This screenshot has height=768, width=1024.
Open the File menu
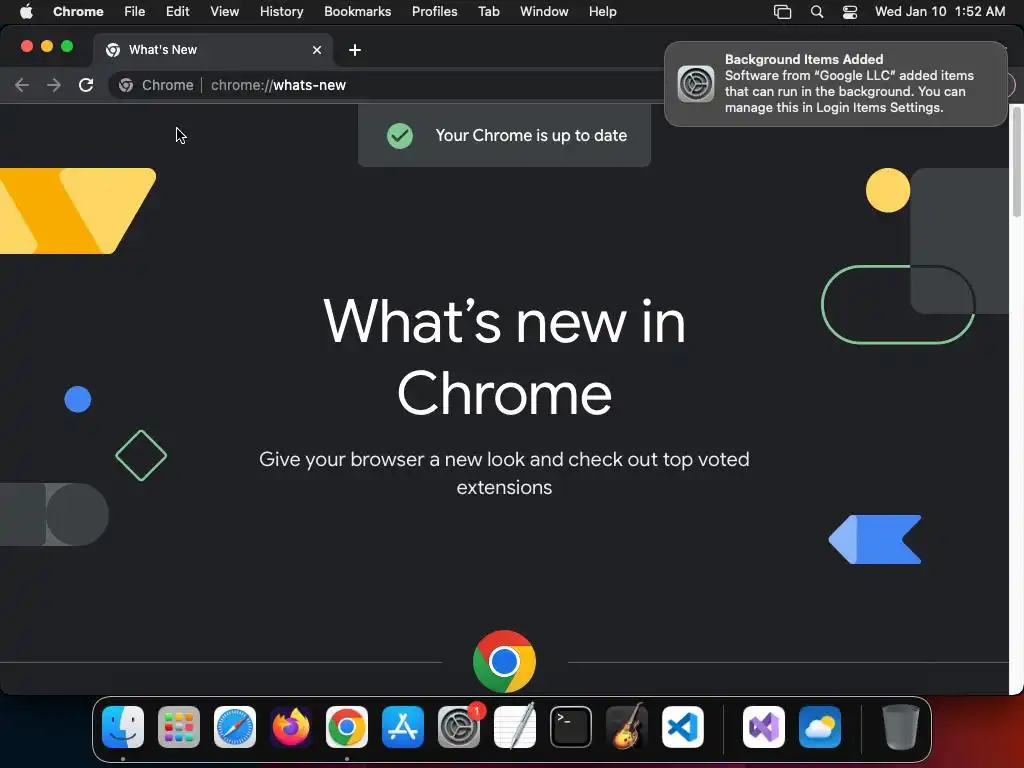(135, 11)
